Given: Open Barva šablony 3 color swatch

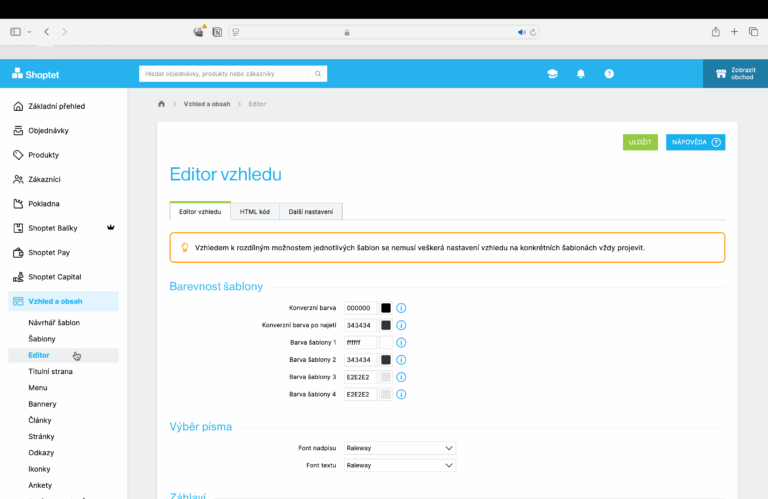Looking at the screenshot, I should pyautogui.click(x=386, y=377).
